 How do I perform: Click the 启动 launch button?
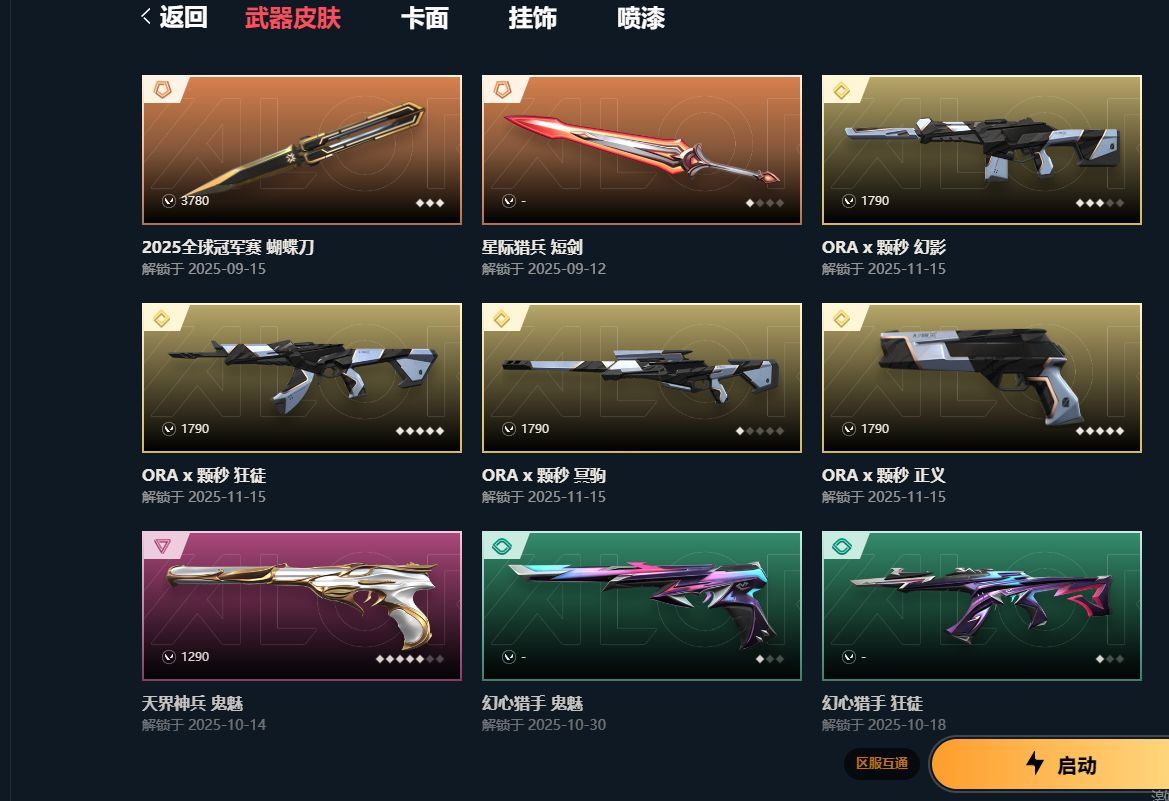tap(1050, 764)
